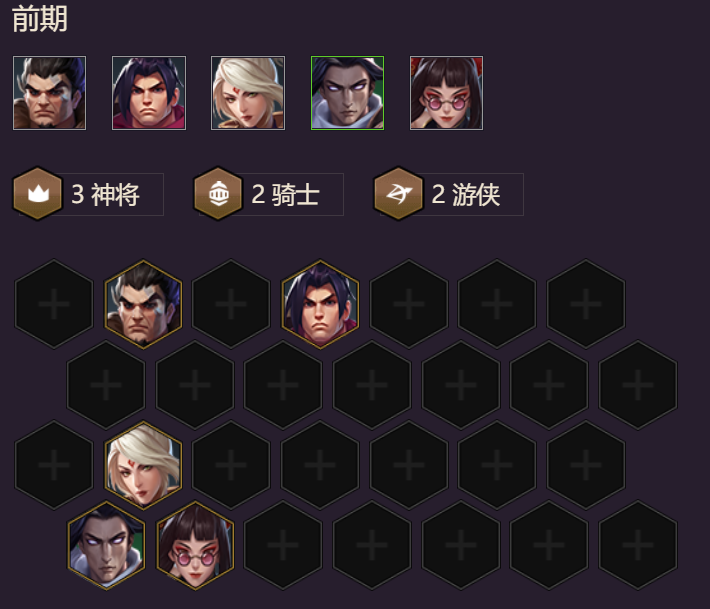Click the scarred bearded man square portrait
Image resolution: width=710 pixels, height=609 pixels.
coord(49,93)
